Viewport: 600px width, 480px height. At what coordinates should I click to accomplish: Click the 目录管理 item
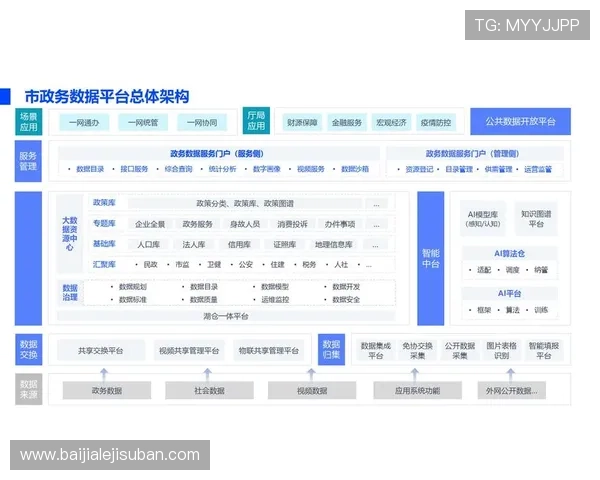pyautogui.click(x=459, y=169)
